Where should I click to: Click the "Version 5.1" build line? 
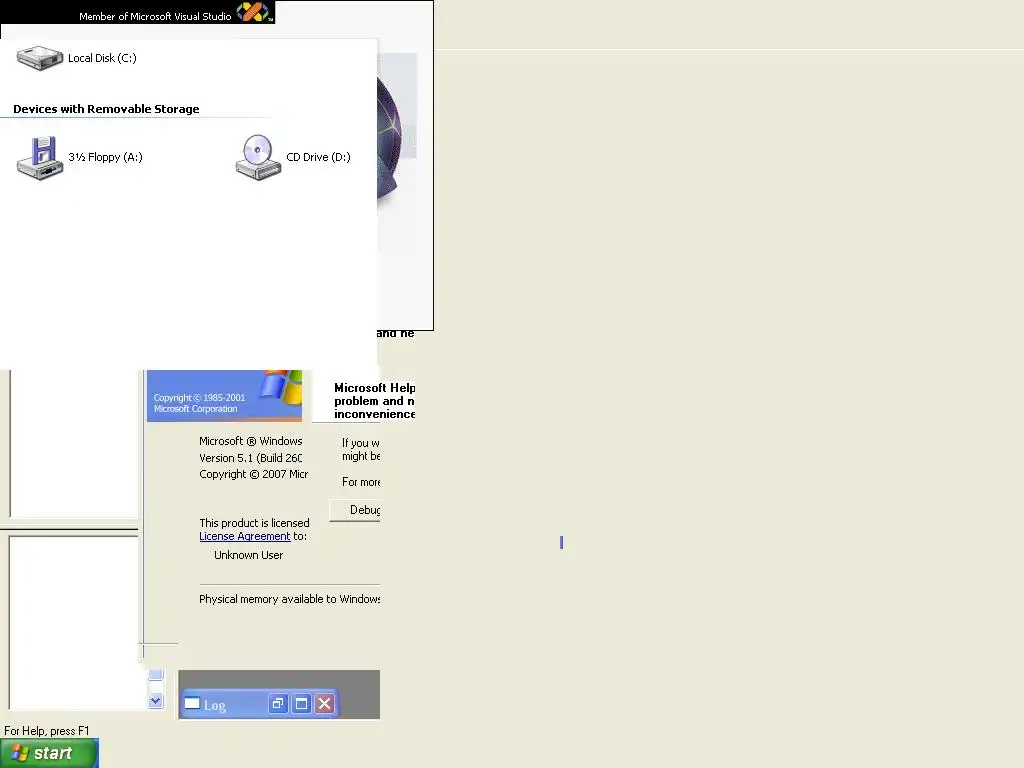click(251, 458)
